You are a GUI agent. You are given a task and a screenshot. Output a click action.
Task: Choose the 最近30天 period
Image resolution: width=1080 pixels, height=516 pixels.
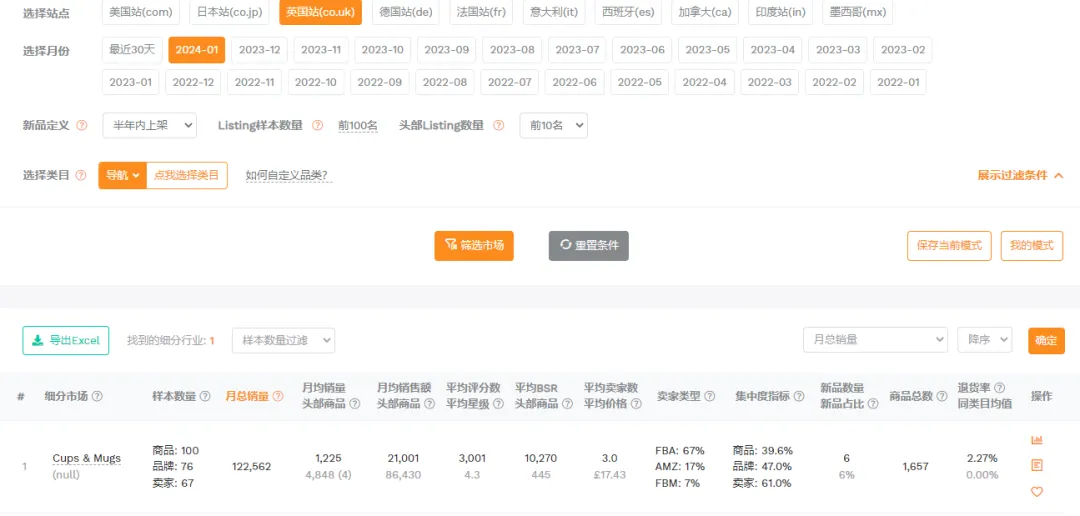[132, 50]
